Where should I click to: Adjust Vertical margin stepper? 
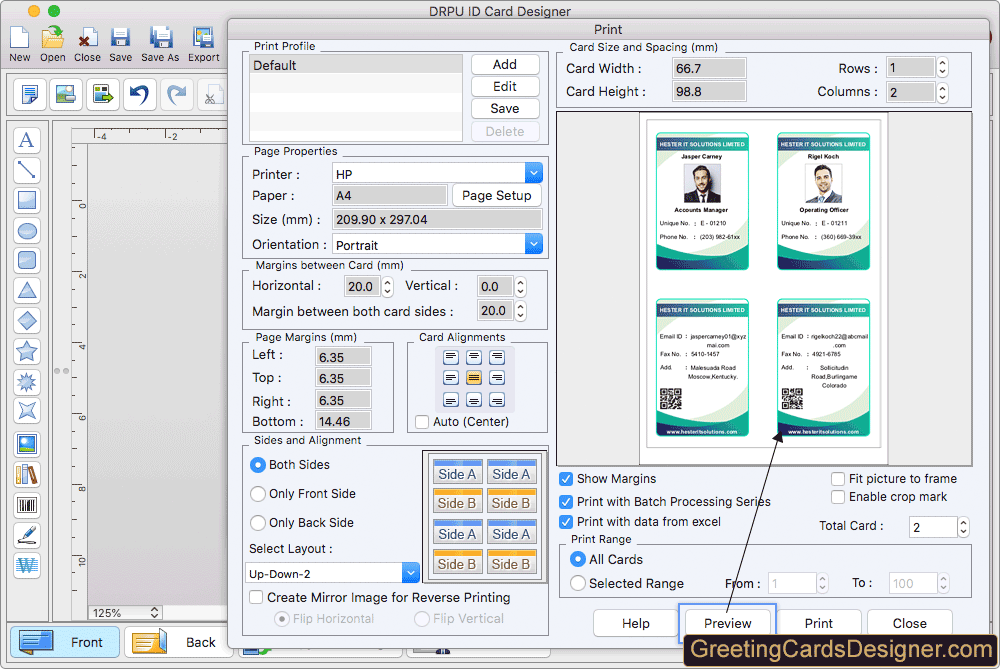click(520, 287)
